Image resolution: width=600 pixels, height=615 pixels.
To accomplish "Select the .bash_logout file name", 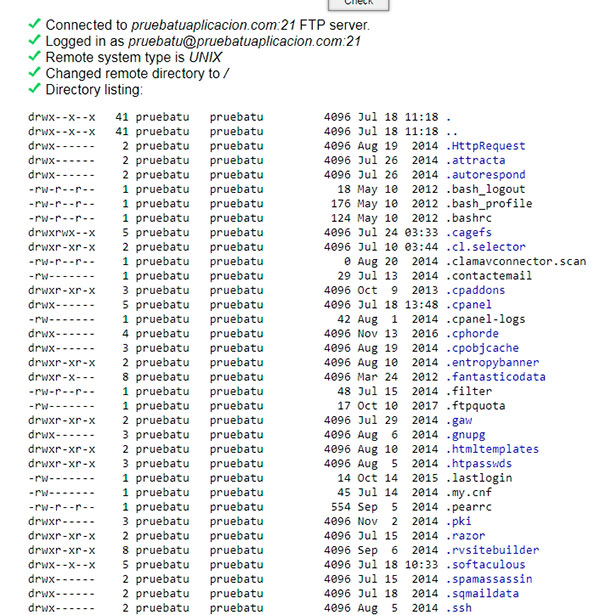I will [485, 189].
